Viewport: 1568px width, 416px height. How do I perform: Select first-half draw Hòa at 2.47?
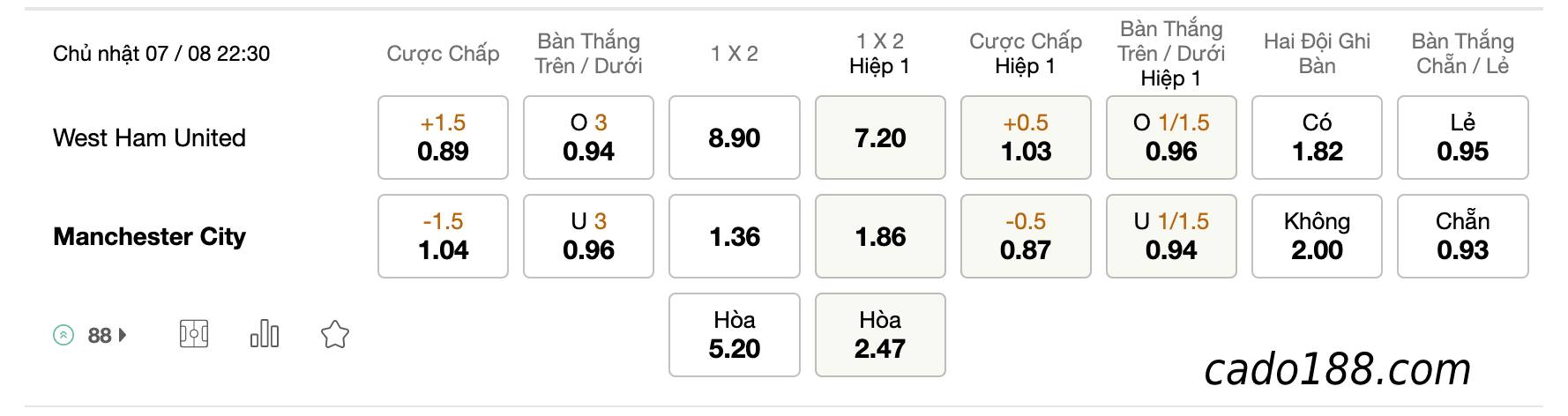click(x=880, y=335)
